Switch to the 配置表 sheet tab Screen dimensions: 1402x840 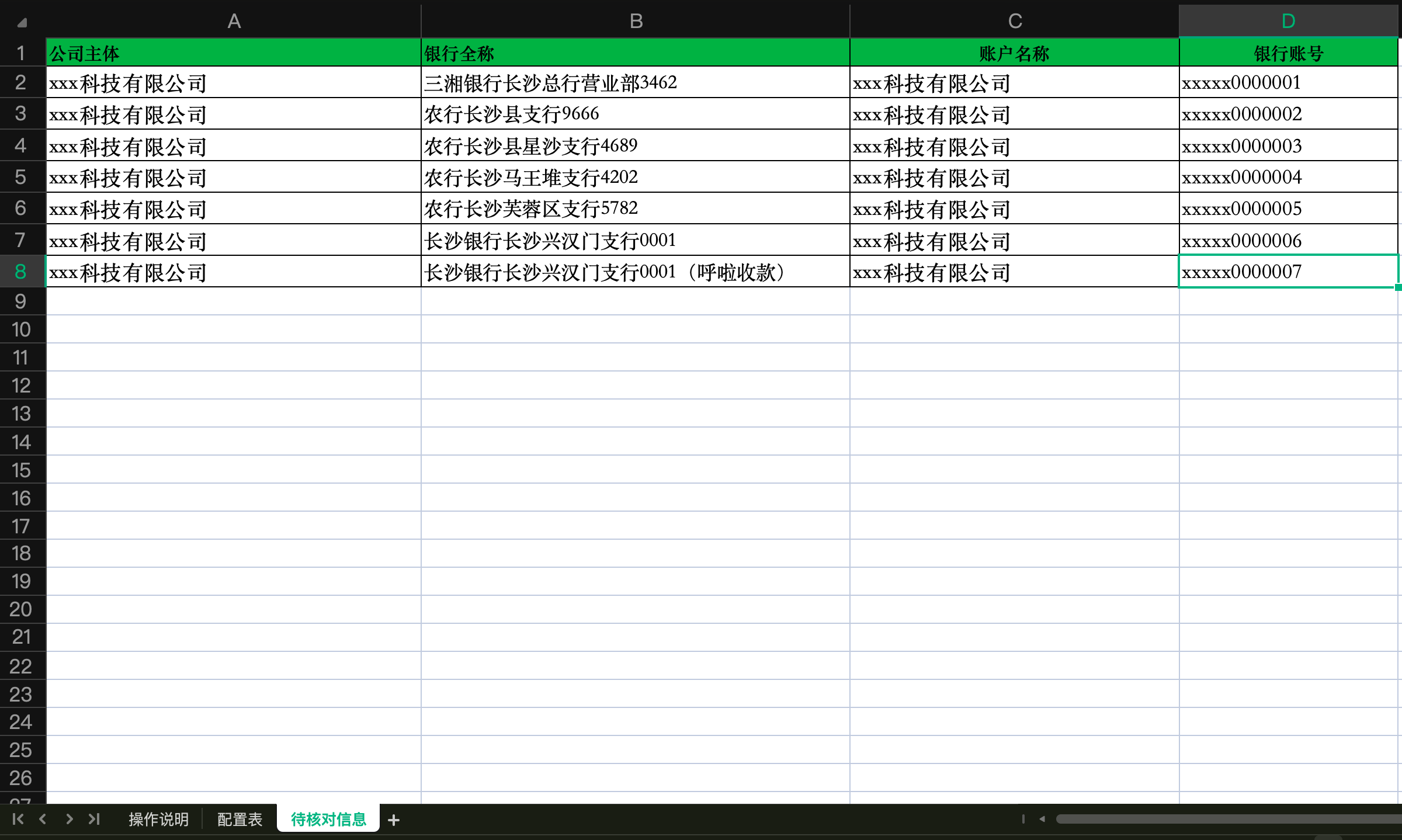(240, 819)
